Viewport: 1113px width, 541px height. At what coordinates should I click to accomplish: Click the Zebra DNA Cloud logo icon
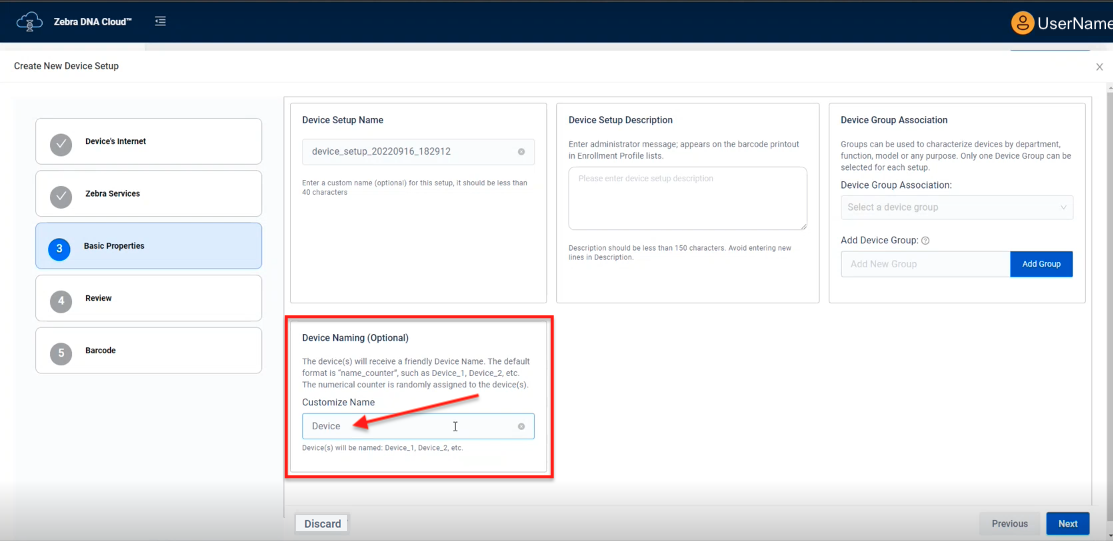pos(29,21)
